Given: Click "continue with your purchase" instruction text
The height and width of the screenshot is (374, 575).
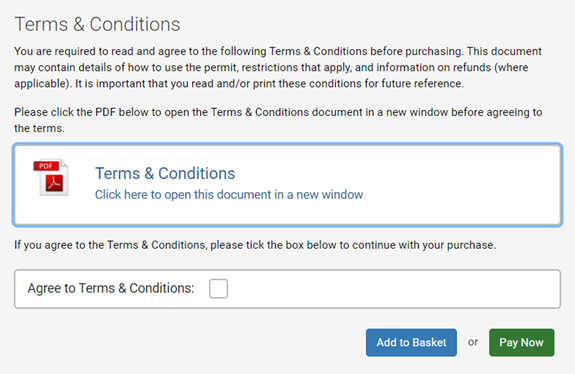Looking at the screenshot, I should [424, 245].
